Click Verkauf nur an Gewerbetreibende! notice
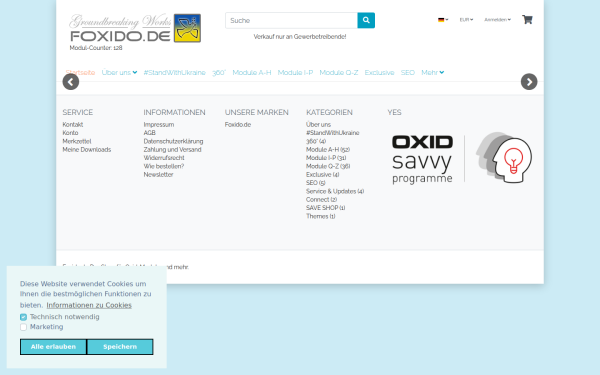This screenshot has width=600, height=375. (300, 37)
